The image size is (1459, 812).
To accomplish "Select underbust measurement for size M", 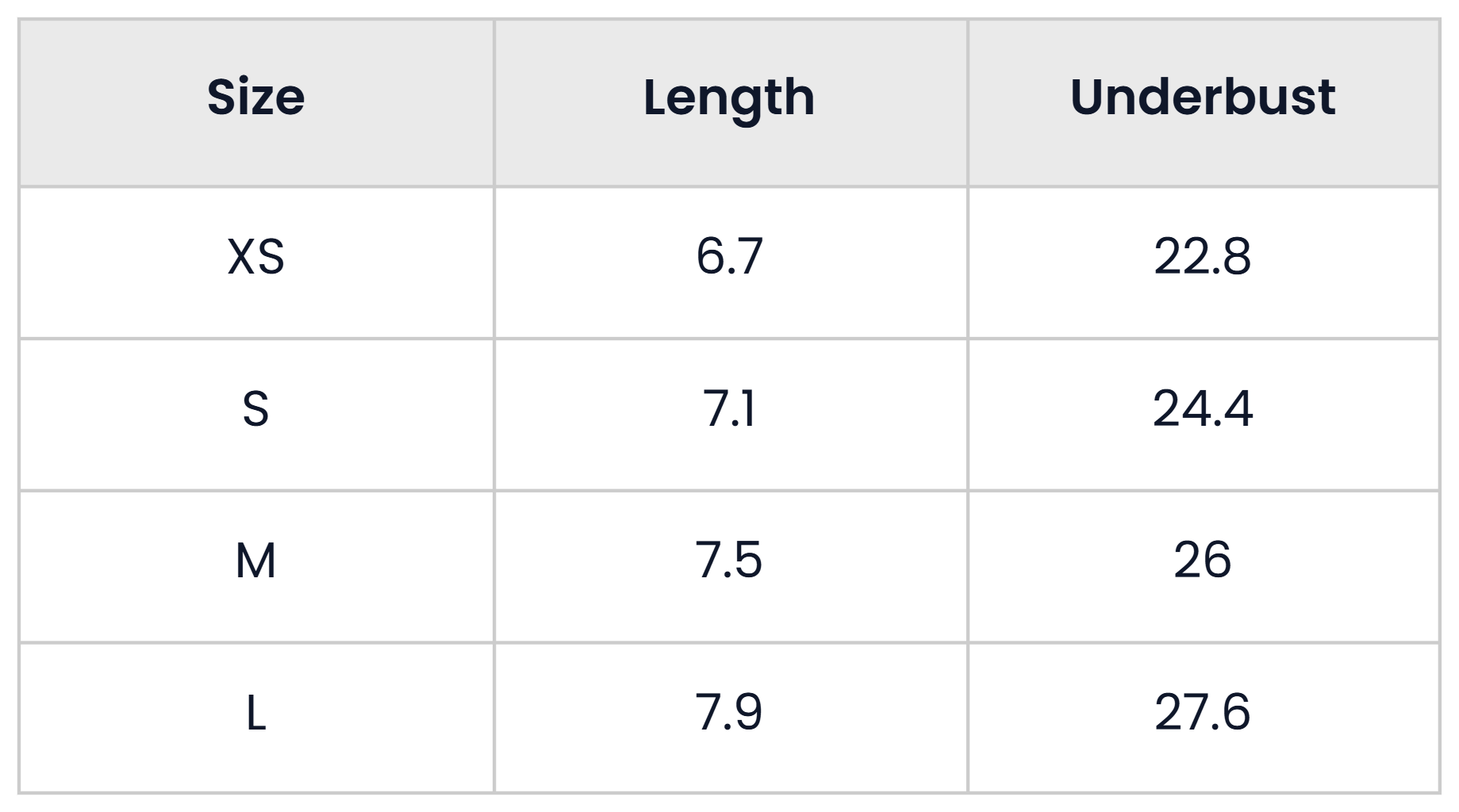I will coord(1203,561).
